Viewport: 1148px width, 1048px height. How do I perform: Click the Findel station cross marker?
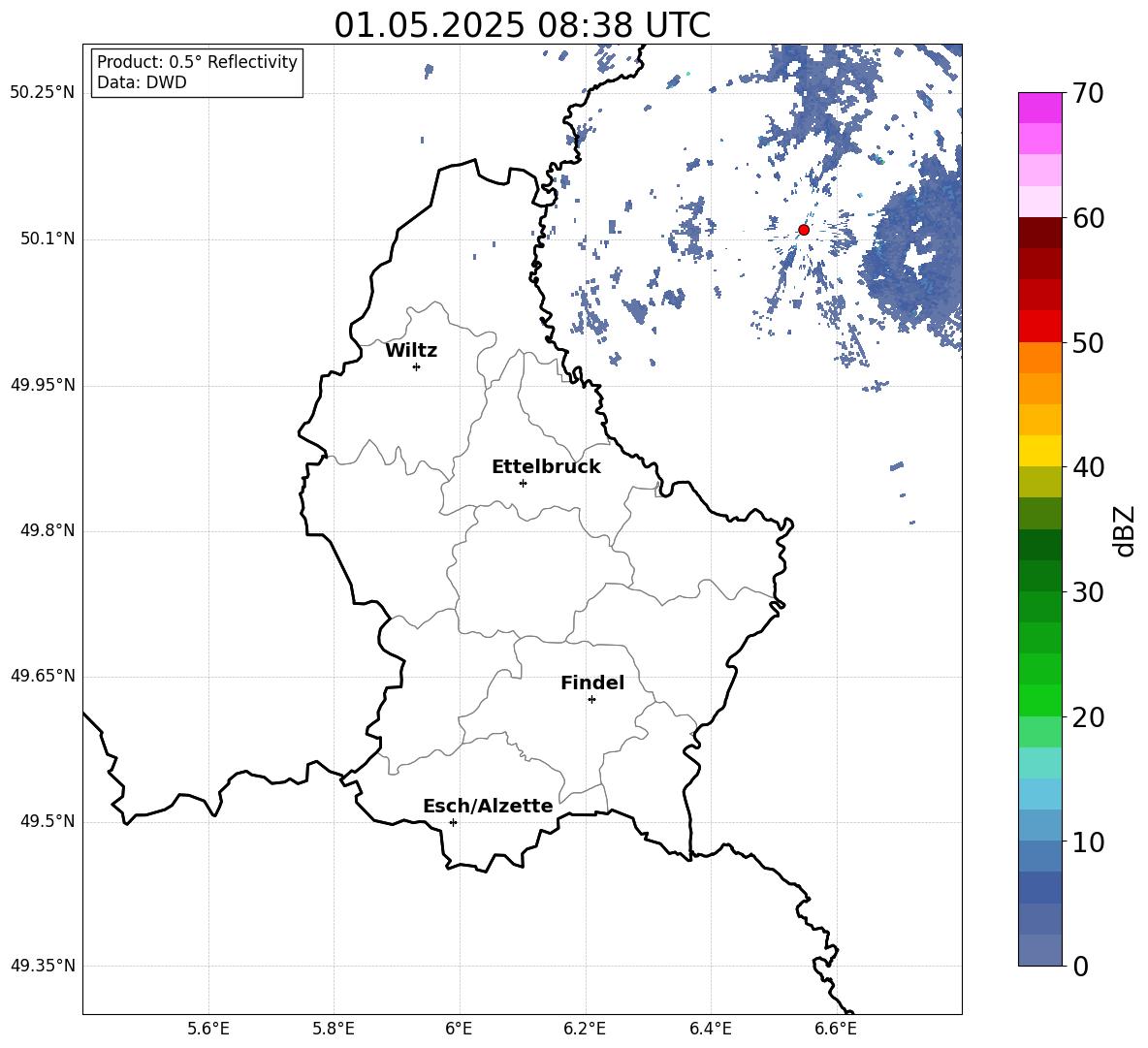pyautogui.click(x=591, y=700)
